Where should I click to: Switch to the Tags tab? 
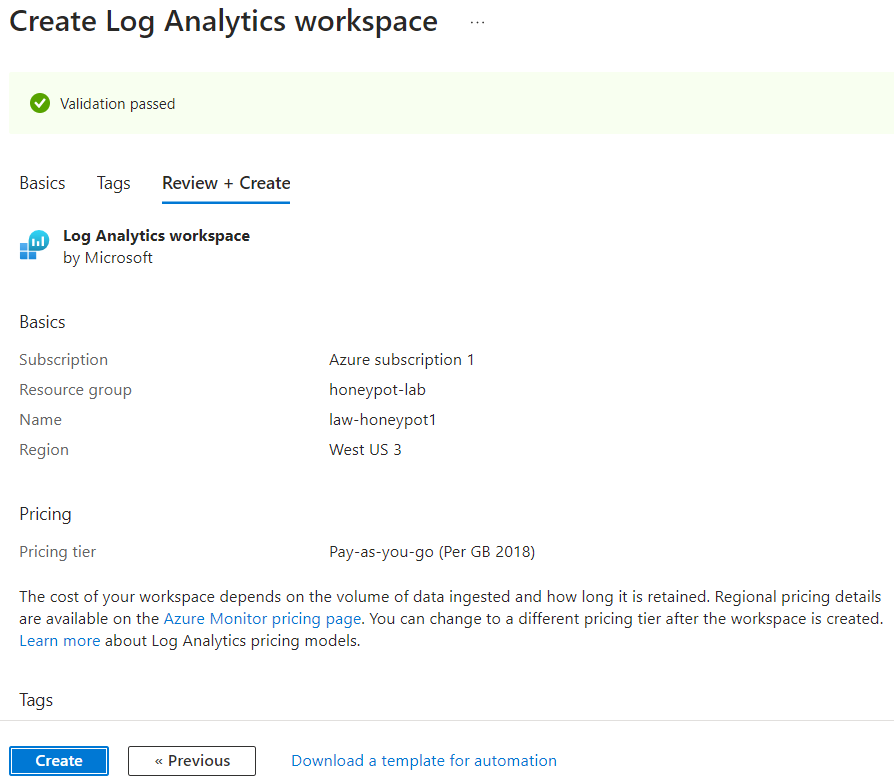[x=113, y=183]
